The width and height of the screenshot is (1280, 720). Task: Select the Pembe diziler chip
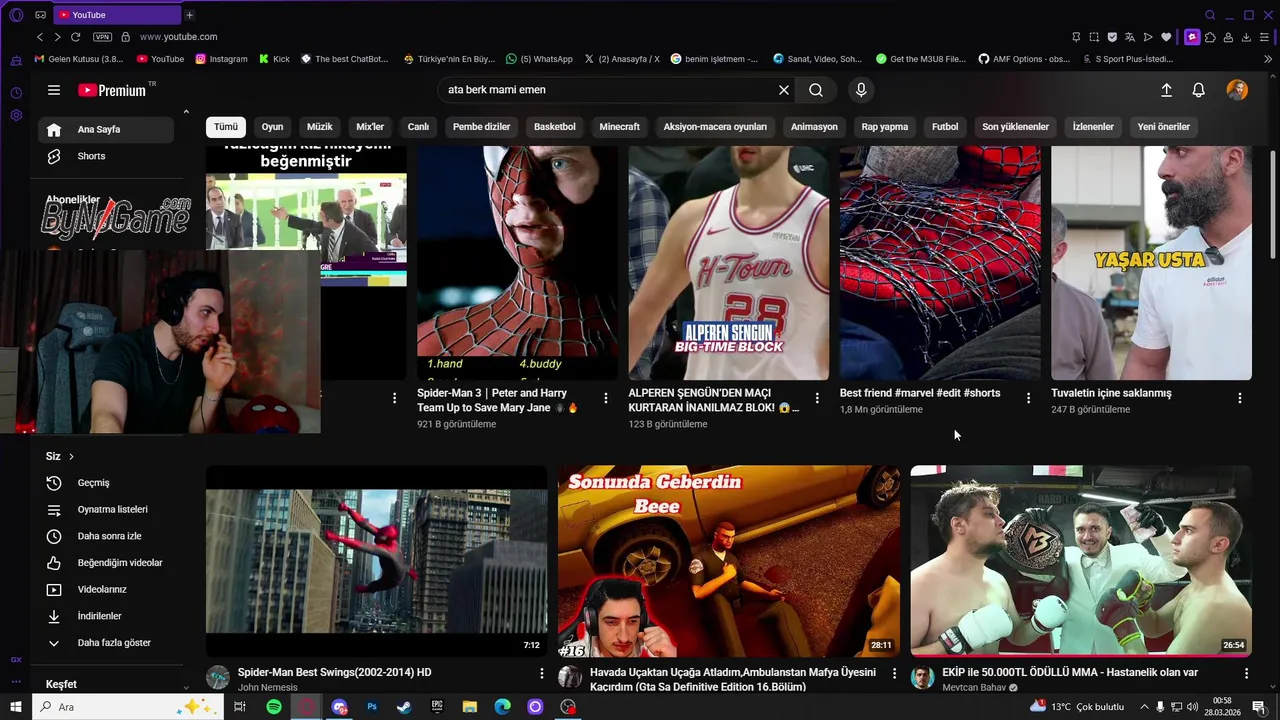(481, 127)
